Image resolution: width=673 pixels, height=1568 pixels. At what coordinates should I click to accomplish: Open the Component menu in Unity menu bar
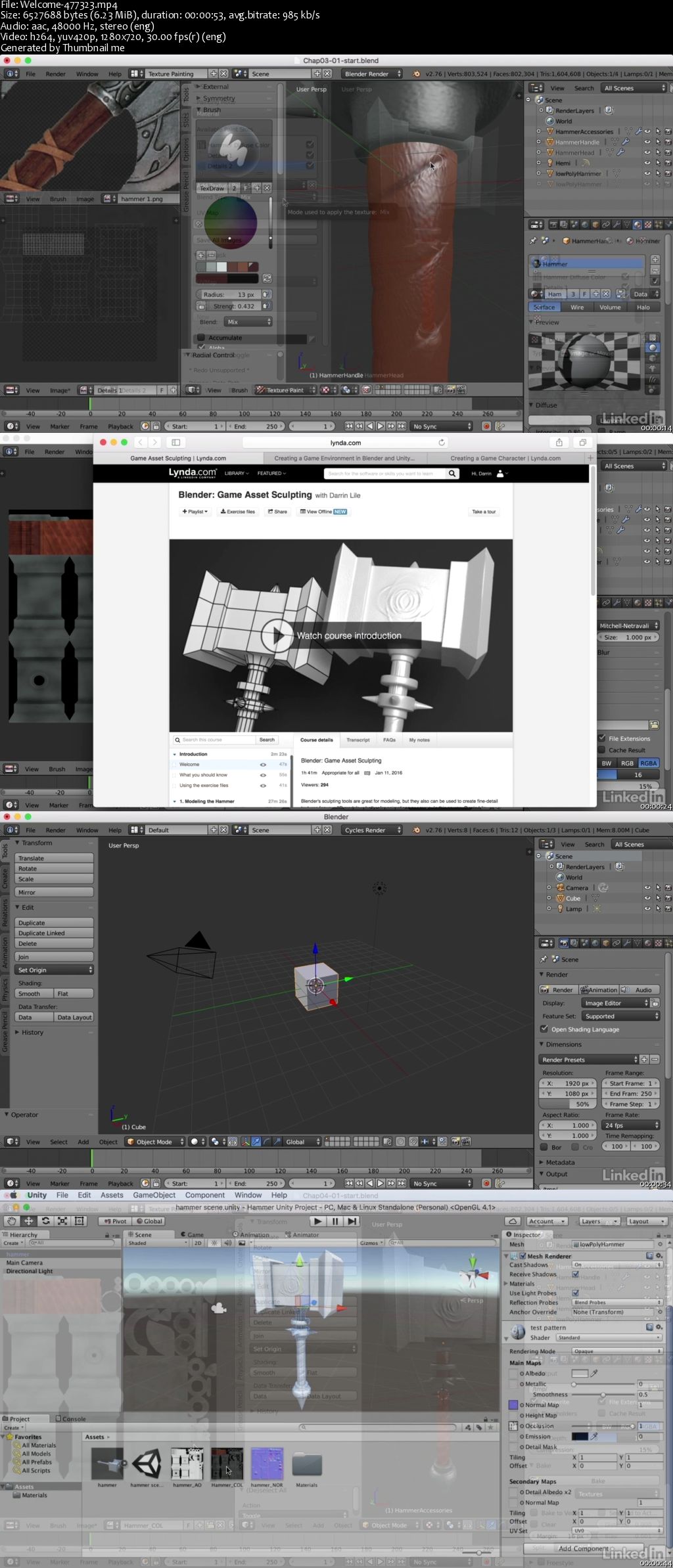click(205, 1195)
